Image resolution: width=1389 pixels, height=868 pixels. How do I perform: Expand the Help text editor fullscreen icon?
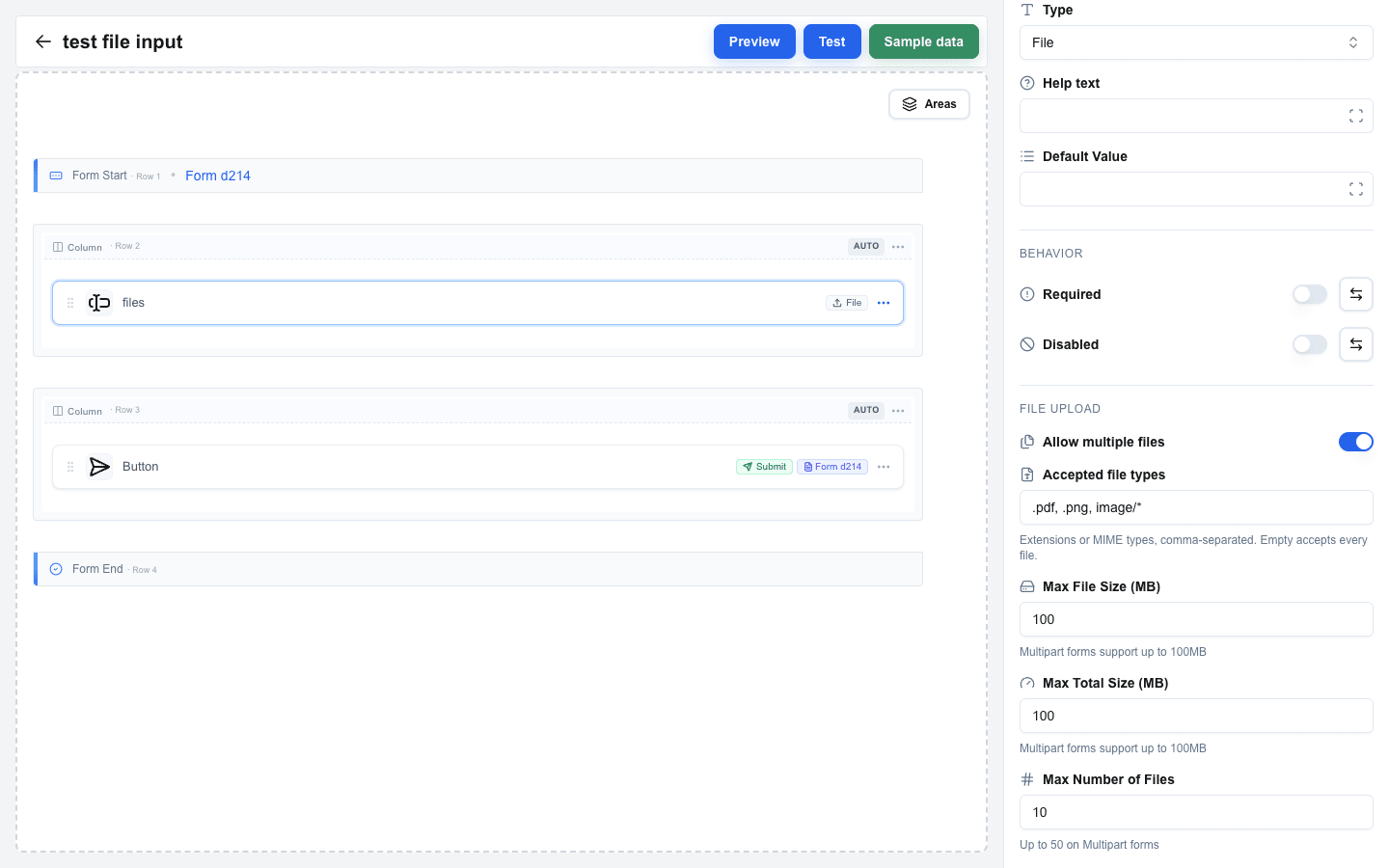1356,116
